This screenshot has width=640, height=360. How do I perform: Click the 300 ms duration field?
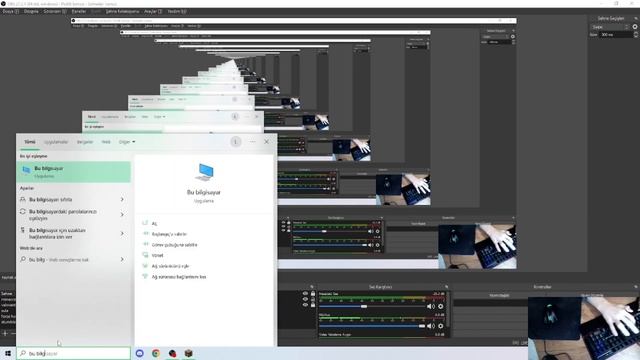click(616, 35)
